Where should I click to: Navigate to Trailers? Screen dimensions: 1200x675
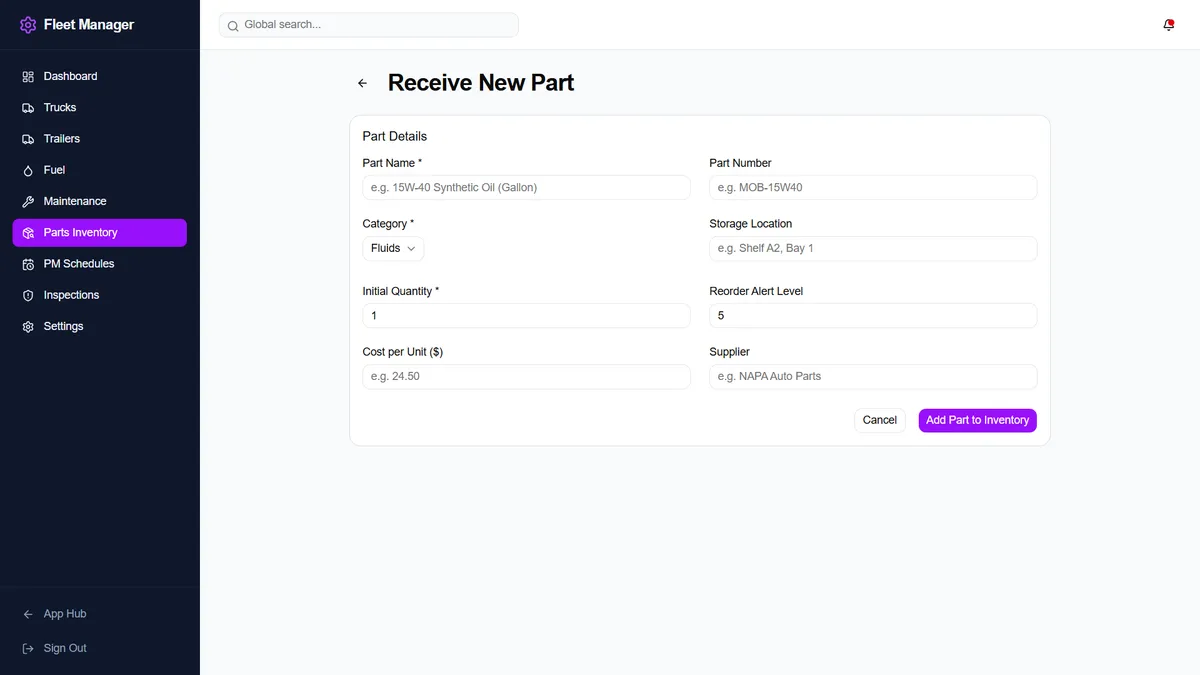pos(99,139)
